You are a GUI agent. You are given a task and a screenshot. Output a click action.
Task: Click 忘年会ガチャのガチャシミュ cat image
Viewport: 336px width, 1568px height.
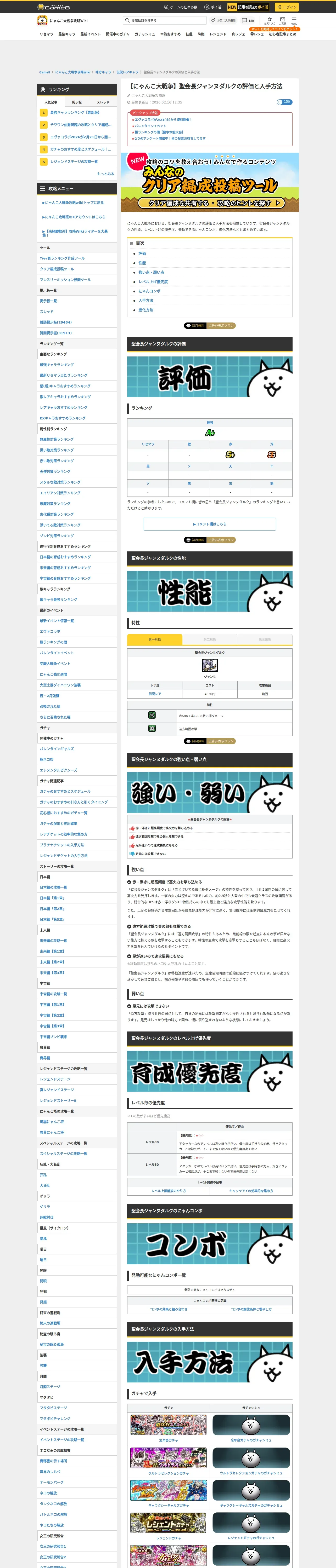coord(251,1425)
